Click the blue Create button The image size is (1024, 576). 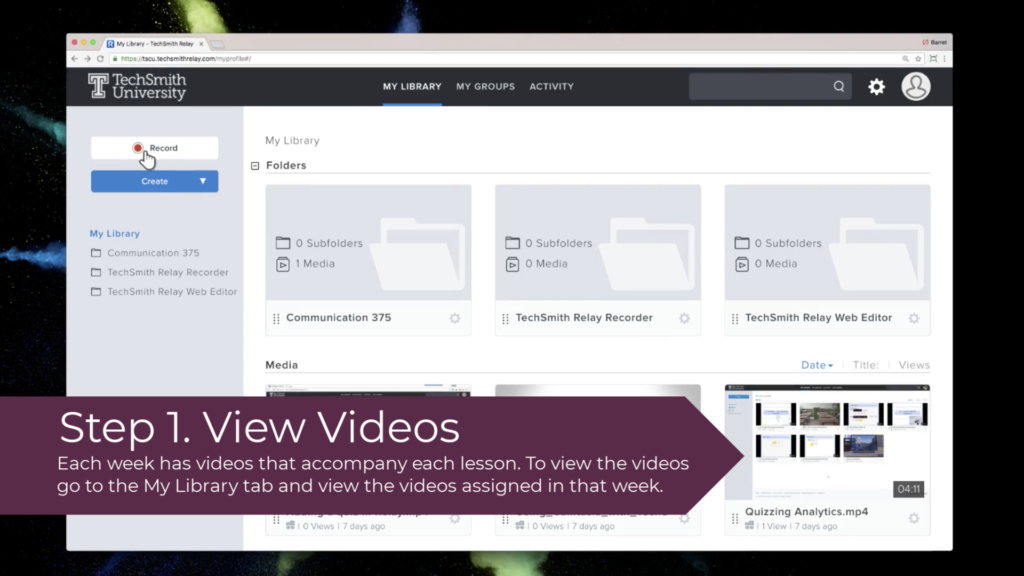155,181
